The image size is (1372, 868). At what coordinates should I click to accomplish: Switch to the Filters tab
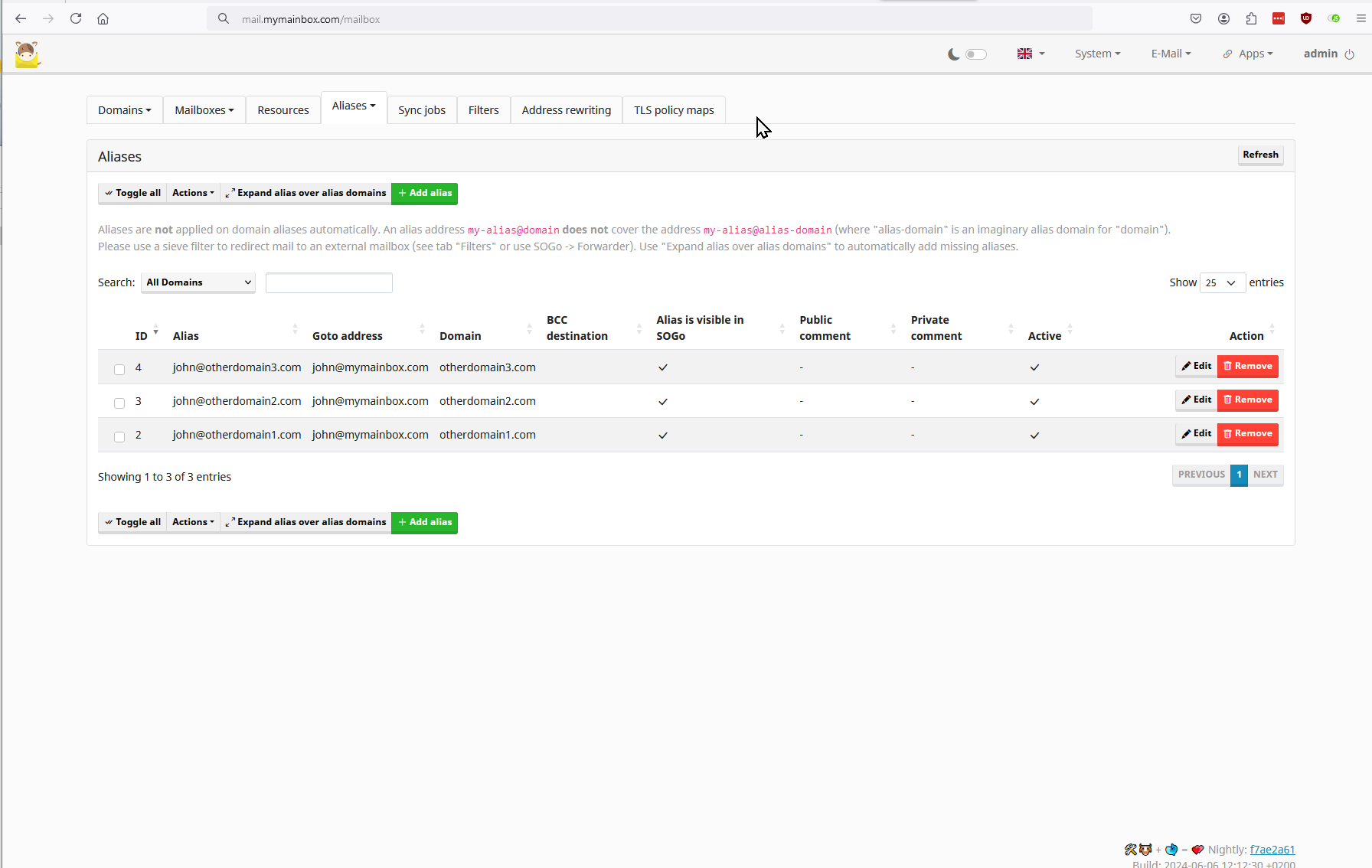(x=484, y=110)
